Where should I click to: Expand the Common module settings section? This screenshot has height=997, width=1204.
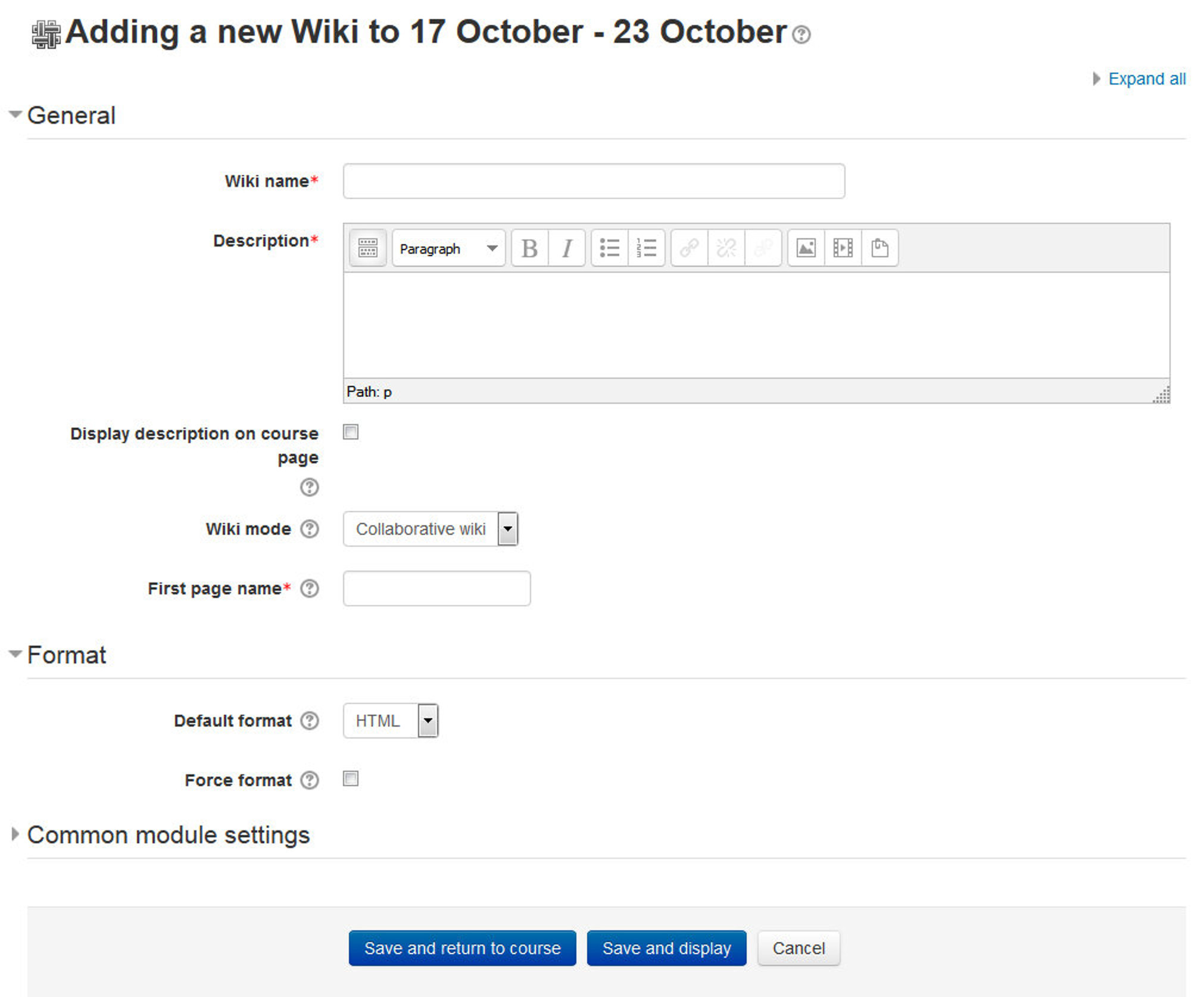169,834
